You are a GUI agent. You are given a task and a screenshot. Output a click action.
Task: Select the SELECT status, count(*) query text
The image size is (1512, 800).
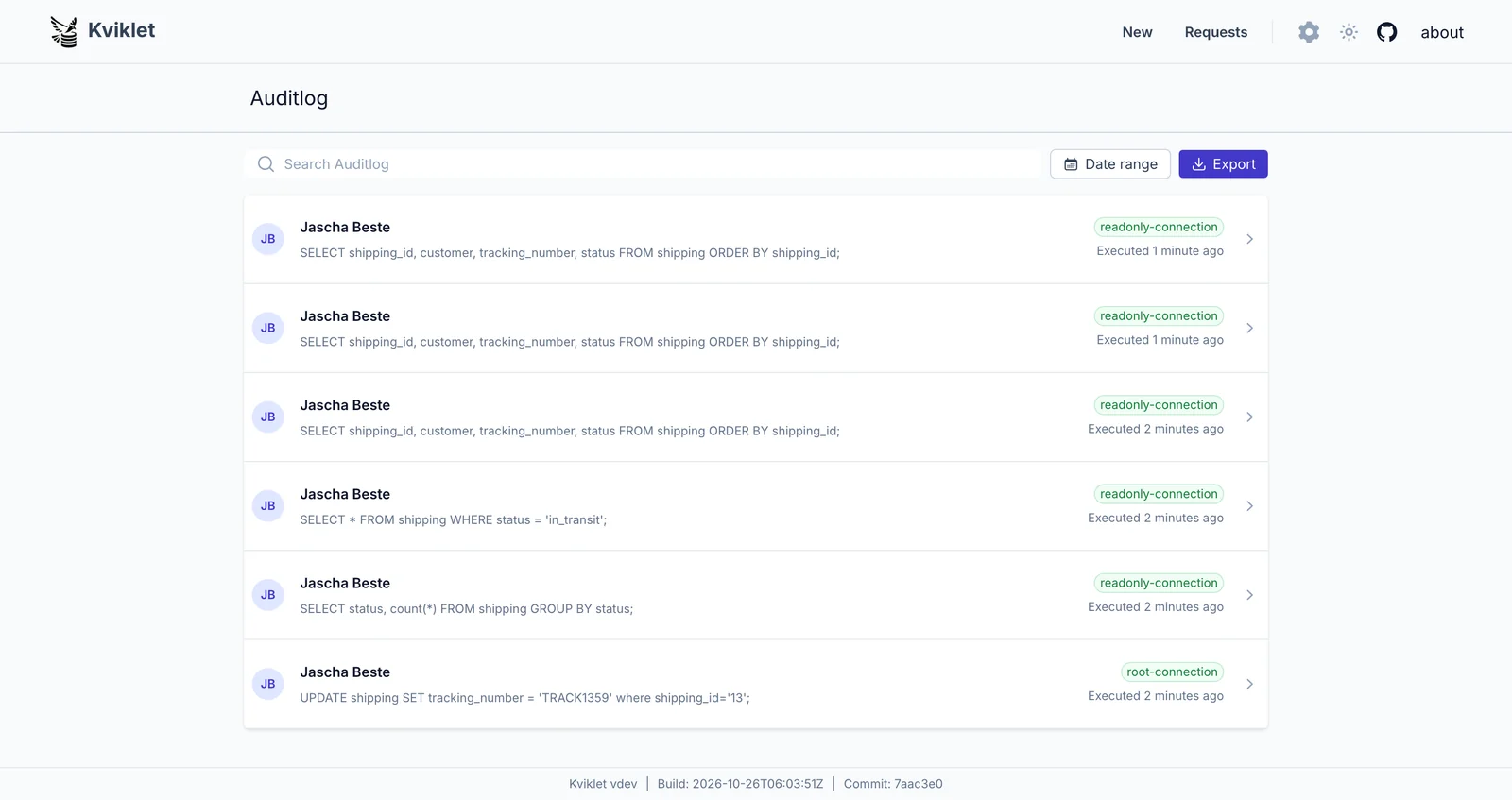click(467, 609)
